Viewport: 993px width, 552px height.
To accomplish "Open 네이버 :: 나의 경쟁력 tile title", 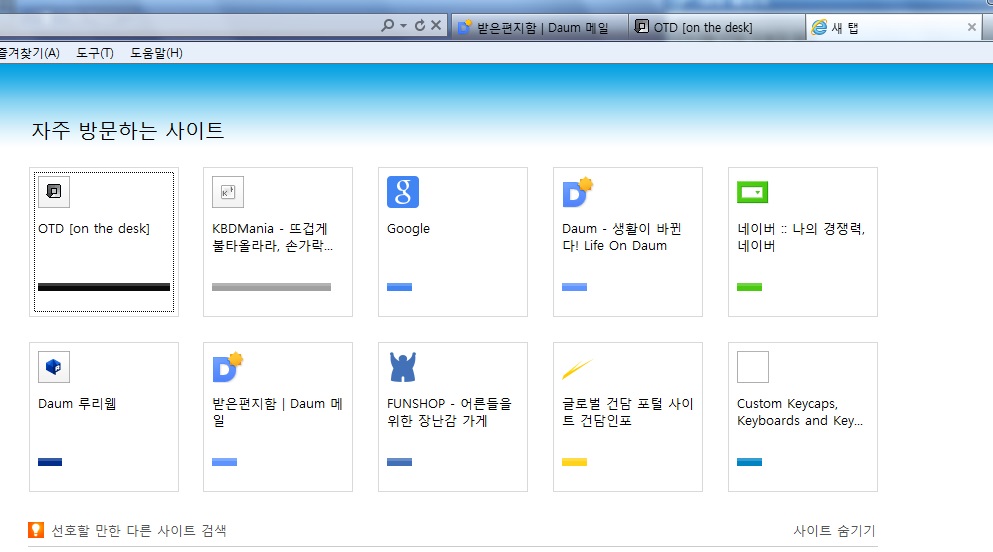I will pos(801,237).
